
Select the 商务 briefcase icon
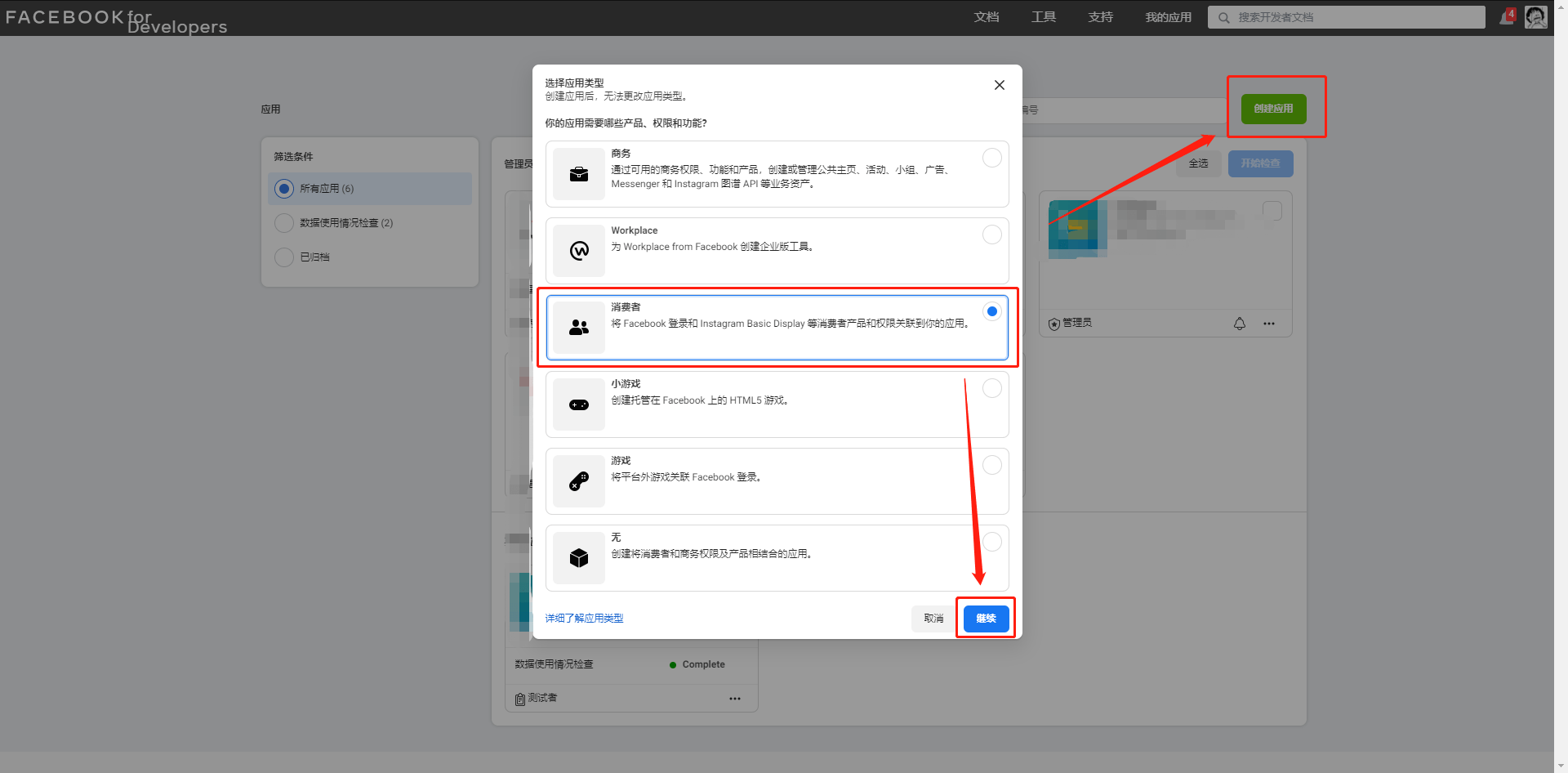(x=578, y=173)
